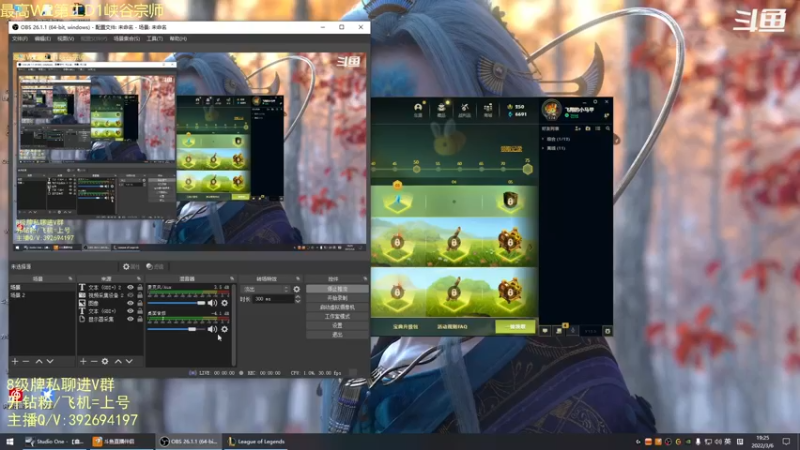Increase transition duration with stepper
The width and height of the screenshot is (800, 450).
[298, 297]
